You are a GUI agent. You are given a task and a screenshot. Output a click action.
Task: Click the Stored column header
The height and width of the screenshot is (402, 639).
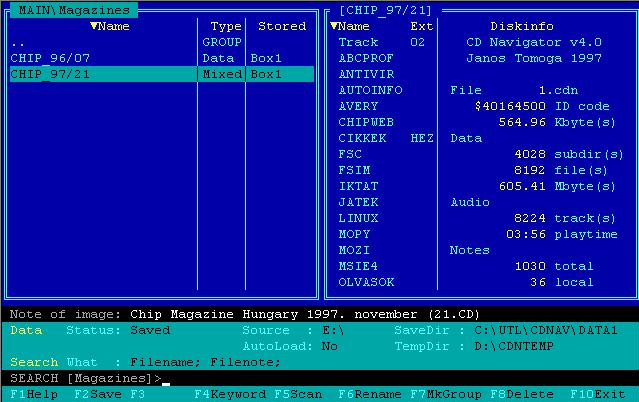click(282, 27)
